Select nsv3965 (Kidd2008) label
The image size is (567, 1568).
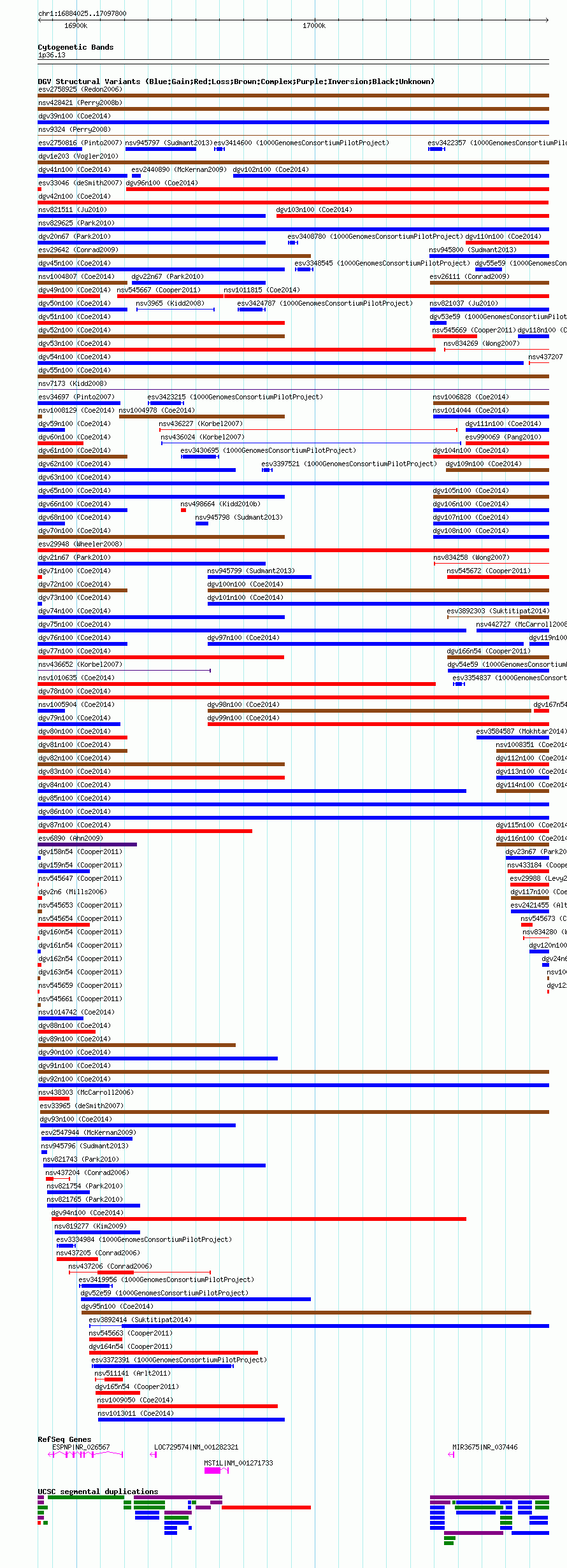click(170, 303)
